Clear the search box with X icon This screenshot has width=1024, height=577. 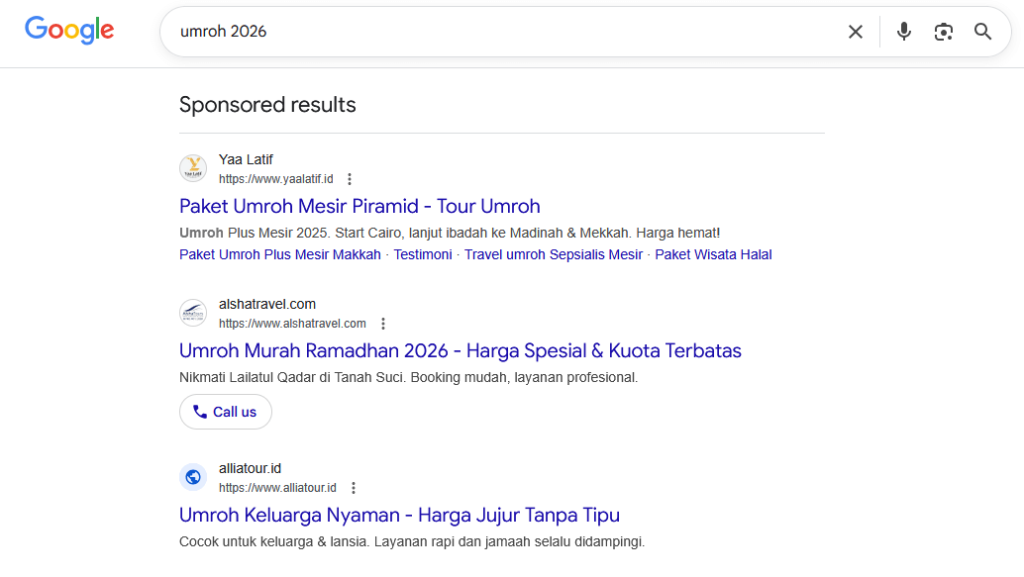point(855,32)
